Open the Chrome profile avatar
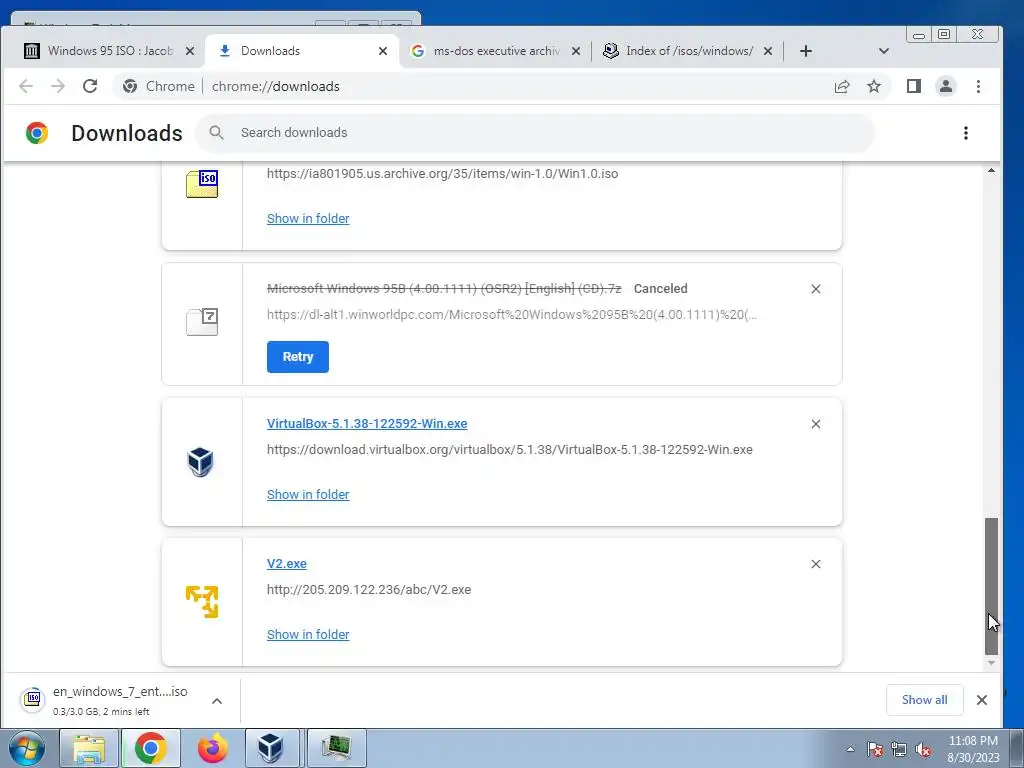1024x768 pixels. 946,86
